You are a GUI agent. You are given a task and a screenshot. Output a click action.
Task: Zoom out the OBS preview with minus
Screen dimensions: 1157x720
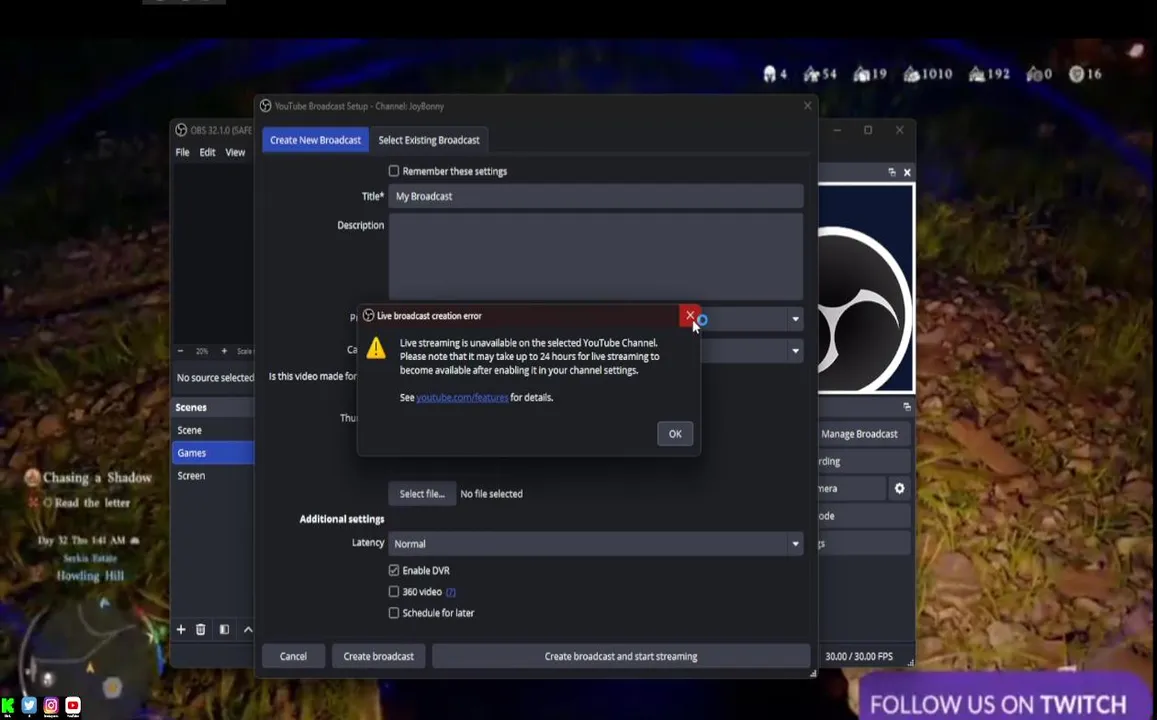(181, 351)
